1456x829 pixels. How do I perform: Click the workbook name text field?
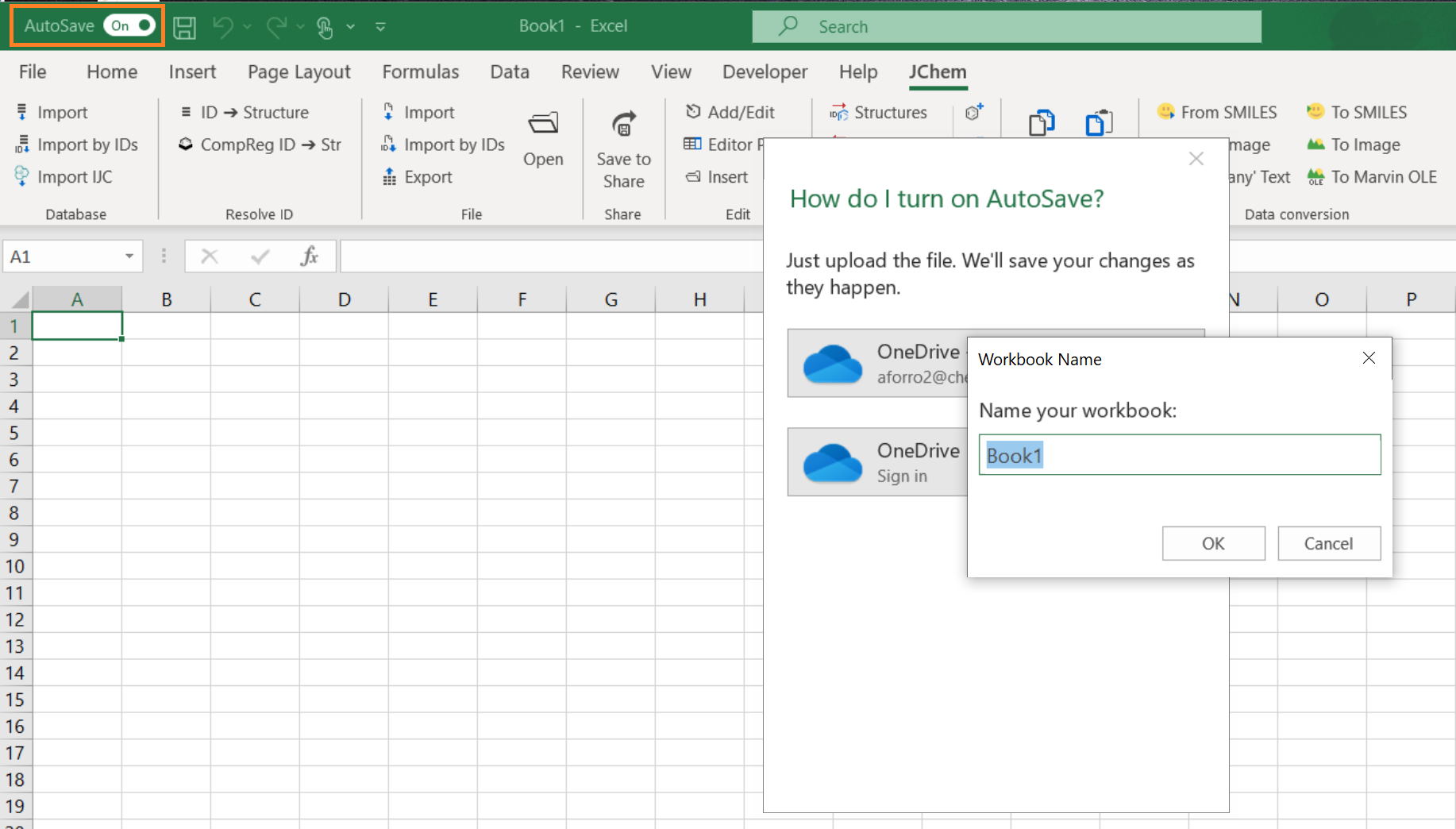click(x=1179, y=455)
